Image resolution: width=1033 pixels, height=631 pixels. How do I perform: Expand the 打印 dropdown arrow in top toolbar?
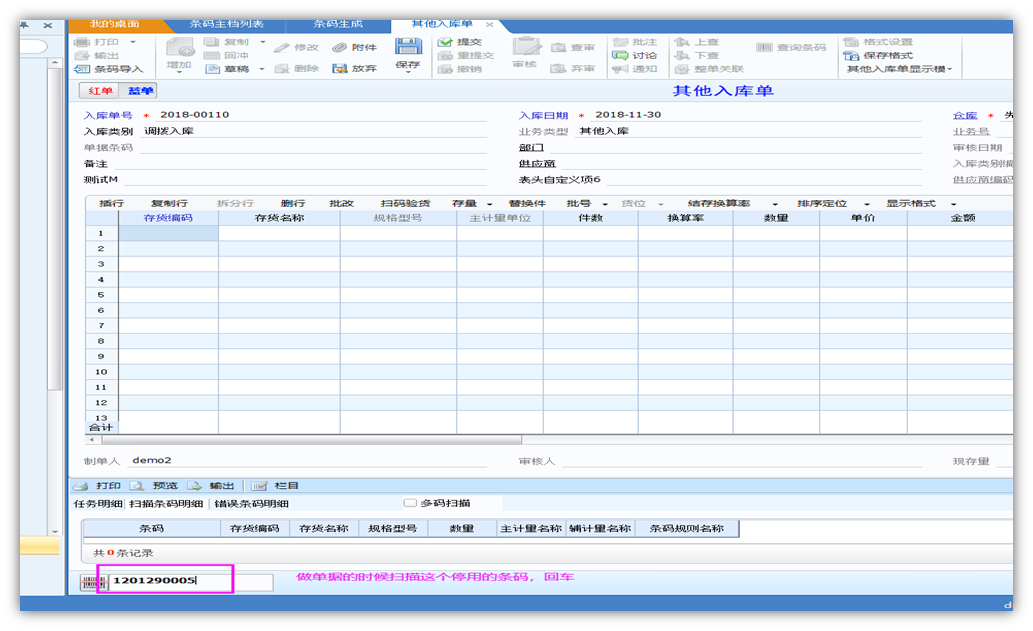[132, 42]
